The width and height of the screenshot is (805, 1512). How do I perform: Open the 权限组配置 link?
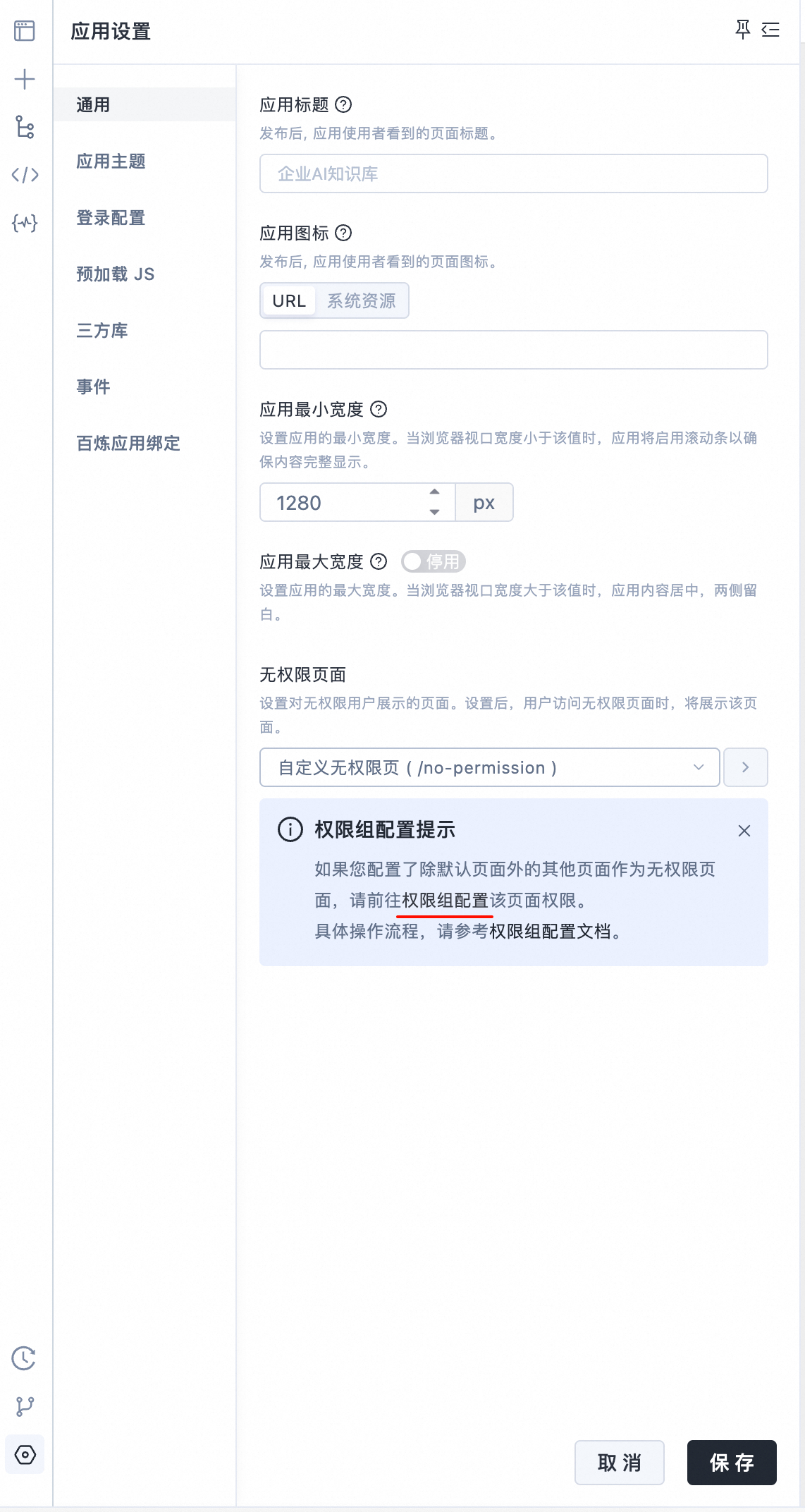(445, 901)
